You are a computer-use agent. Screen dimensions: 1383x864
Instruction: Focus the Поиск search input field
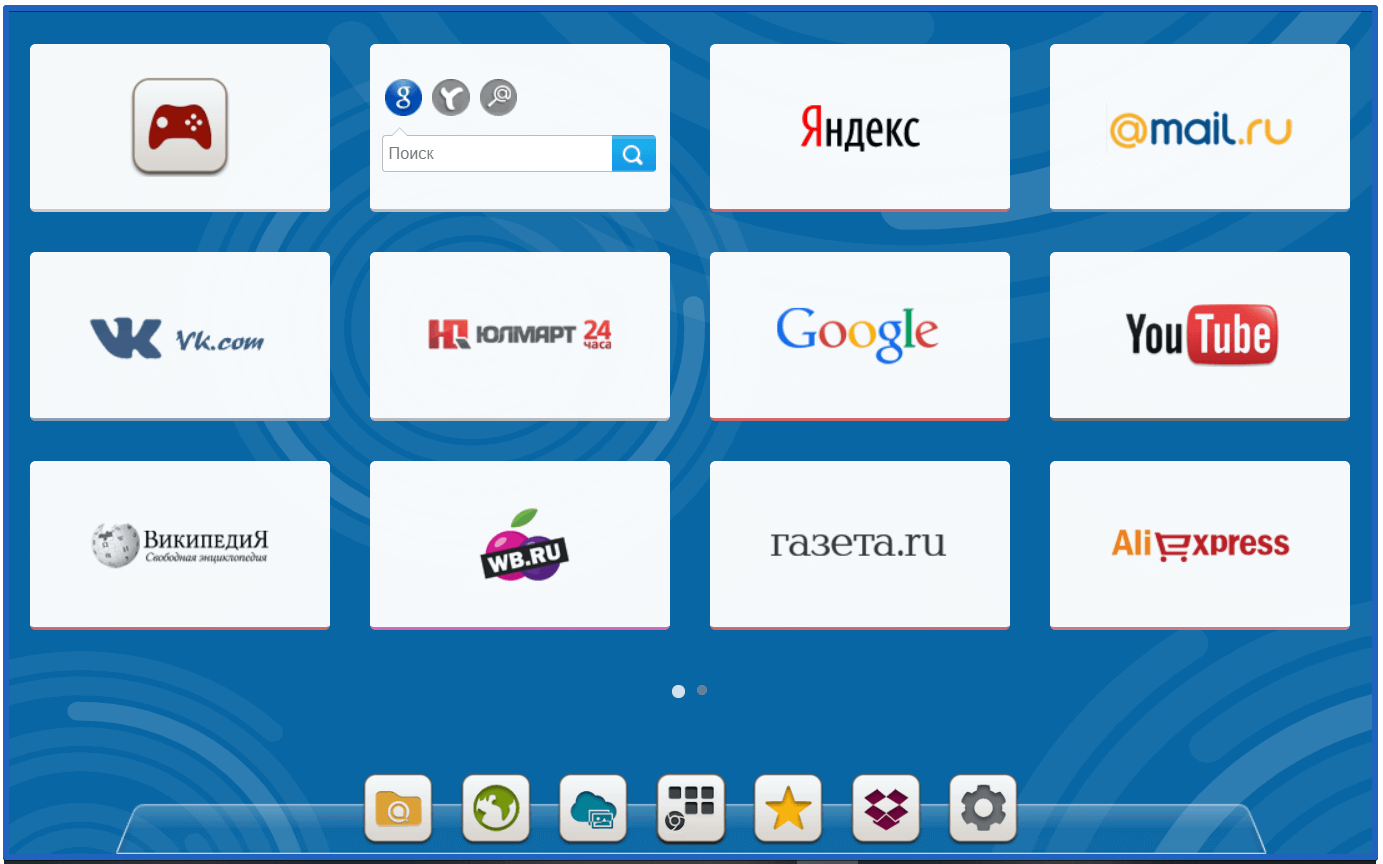[x=497, y=154]
